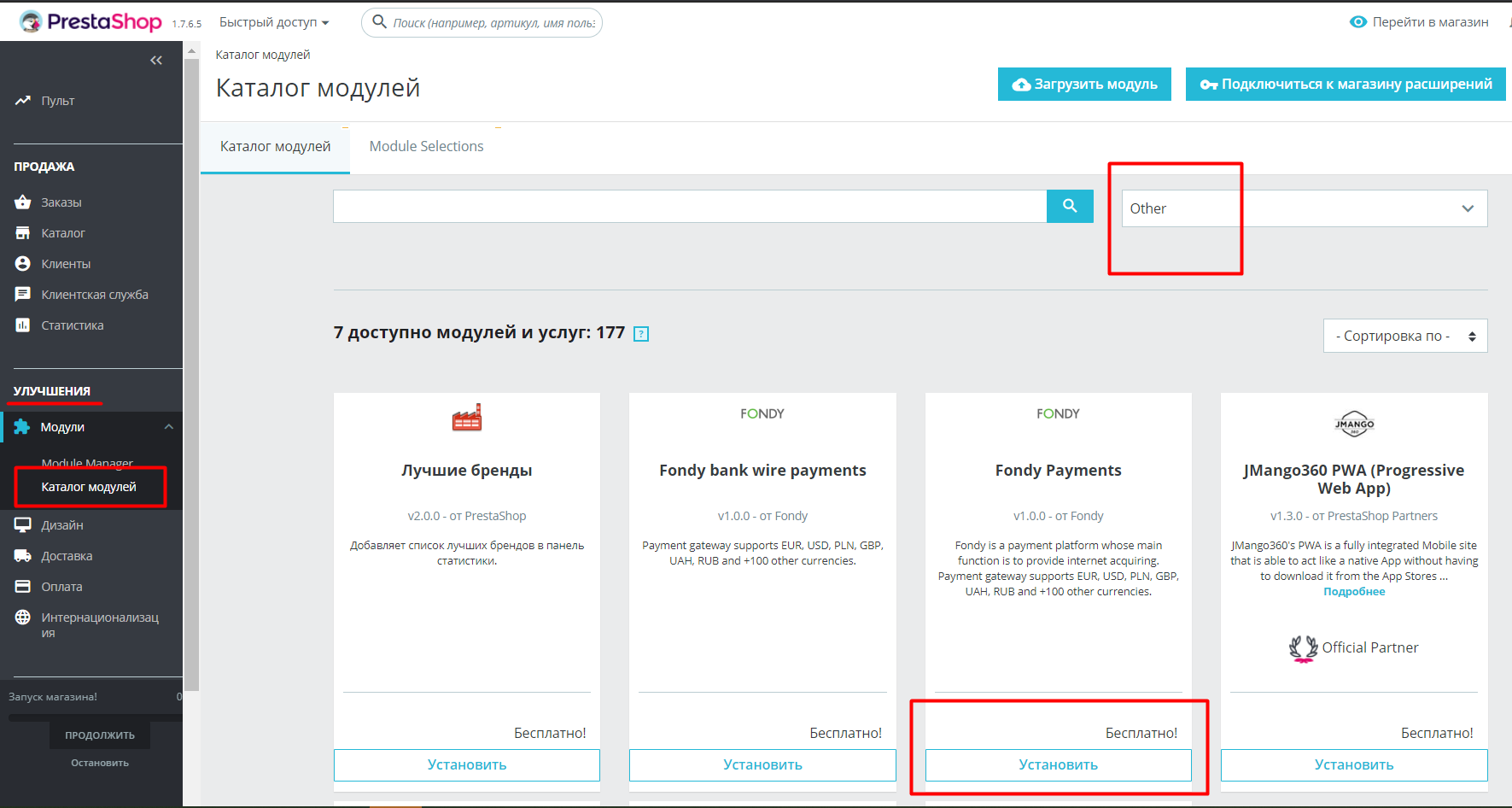Image resolution: width=1512 pixels, height=808 pixels.
Task: Click the JMango360 PWA (Progressive Web App) title
Action: (1354, 479)
